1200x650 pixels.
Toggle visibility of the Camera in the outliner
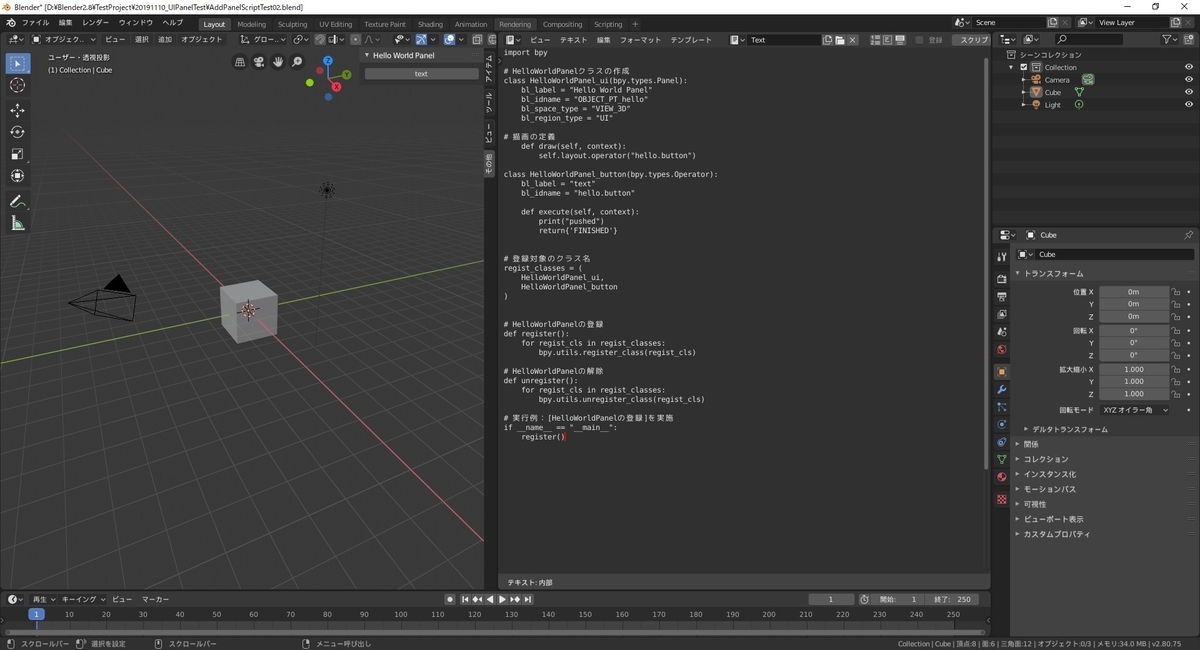tap(1189, 79)
